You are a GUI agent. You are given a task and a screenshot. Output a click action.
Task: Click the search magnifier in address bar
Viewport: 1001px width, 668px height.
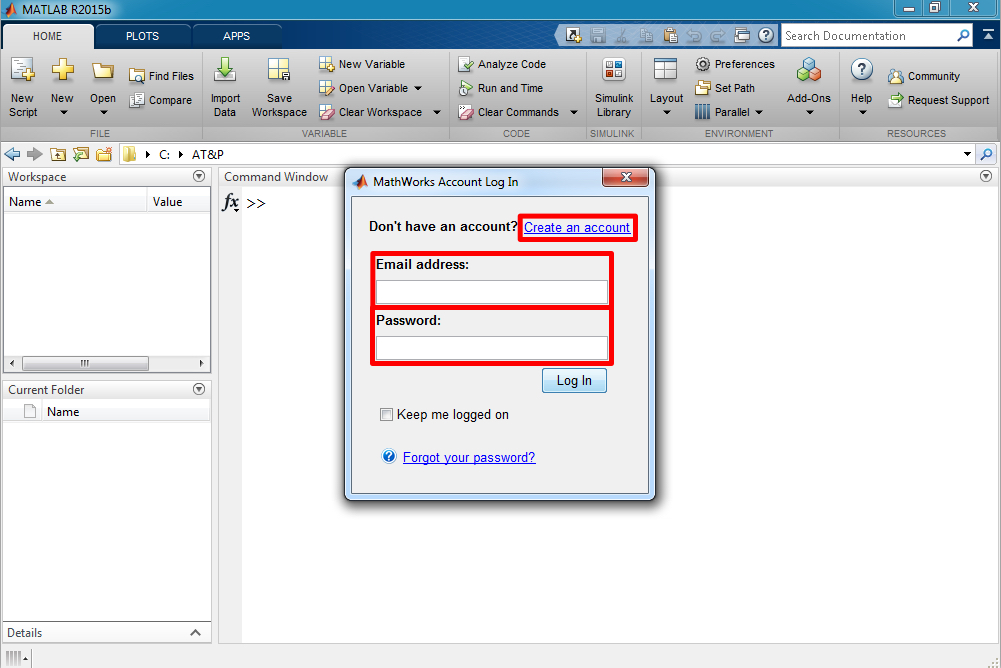(x=986, y=154)
